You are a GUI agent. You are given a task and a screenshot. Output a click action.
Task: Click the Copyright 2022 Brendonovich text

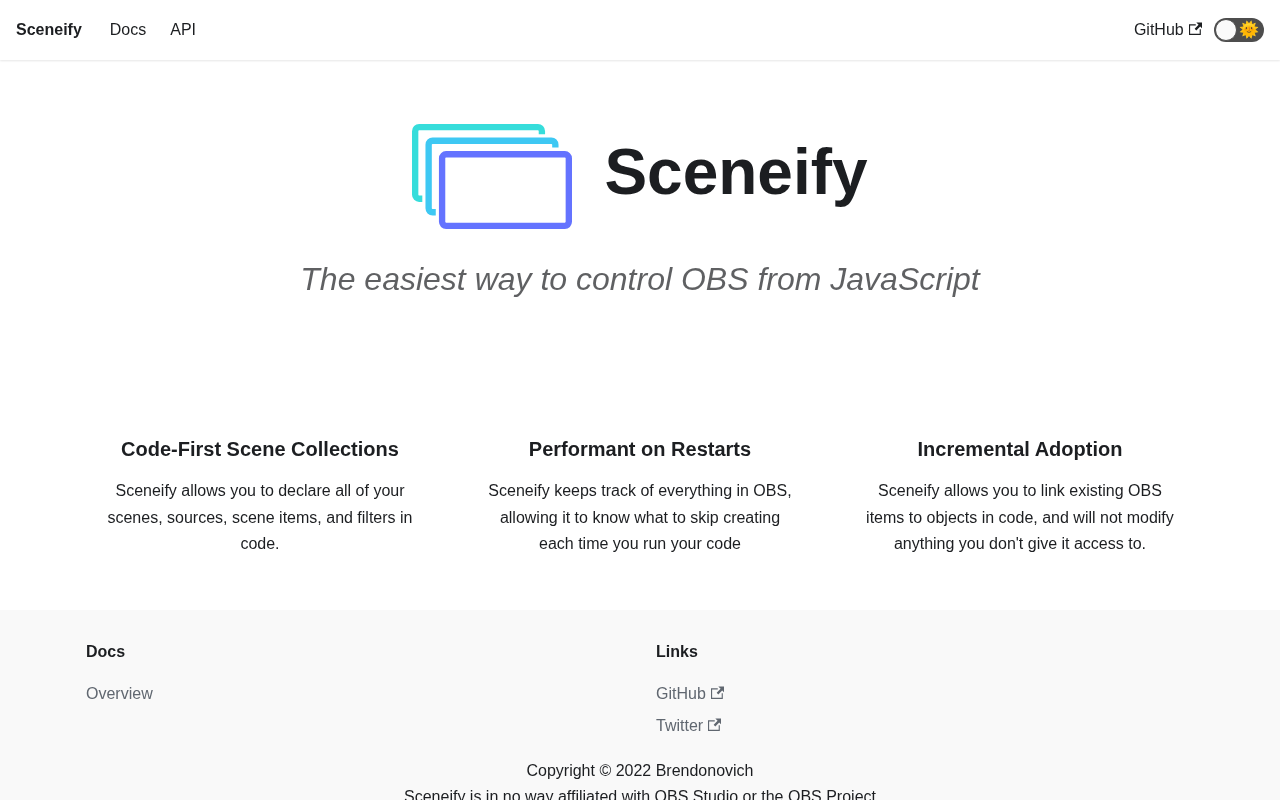pos(640,771)
